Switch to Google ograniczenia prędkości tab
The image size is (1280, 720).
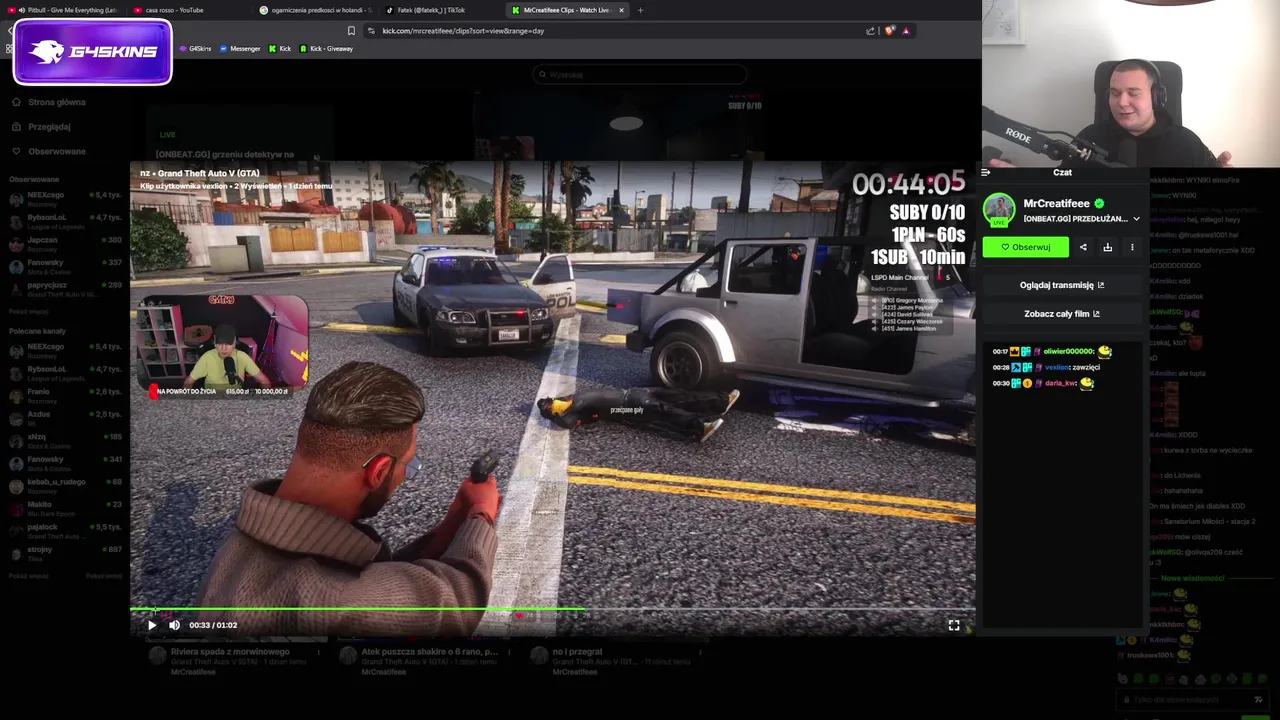pyautogui.click(x=316, y=10)
